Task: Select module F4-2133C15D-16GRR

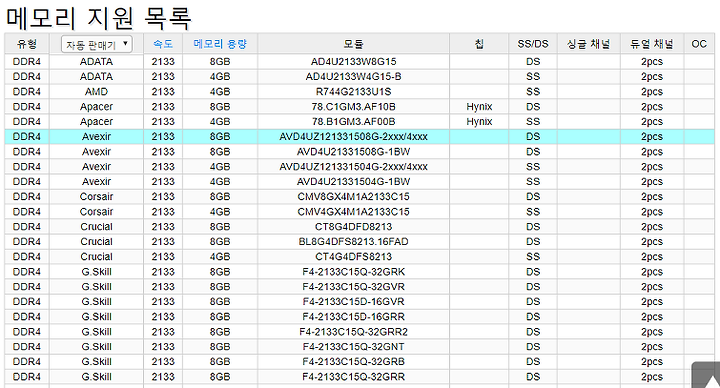Action: coord(353,317)
